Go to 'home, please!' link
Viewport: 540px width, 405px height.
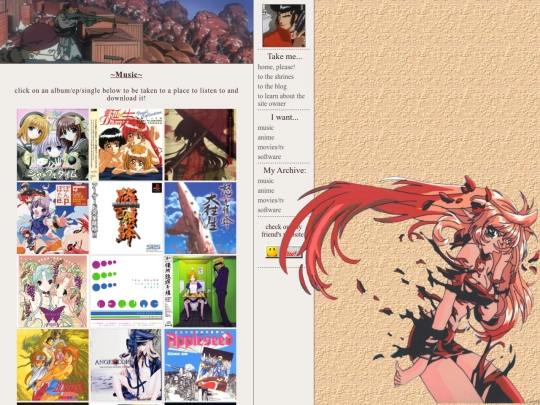click(x=276, y=67)
